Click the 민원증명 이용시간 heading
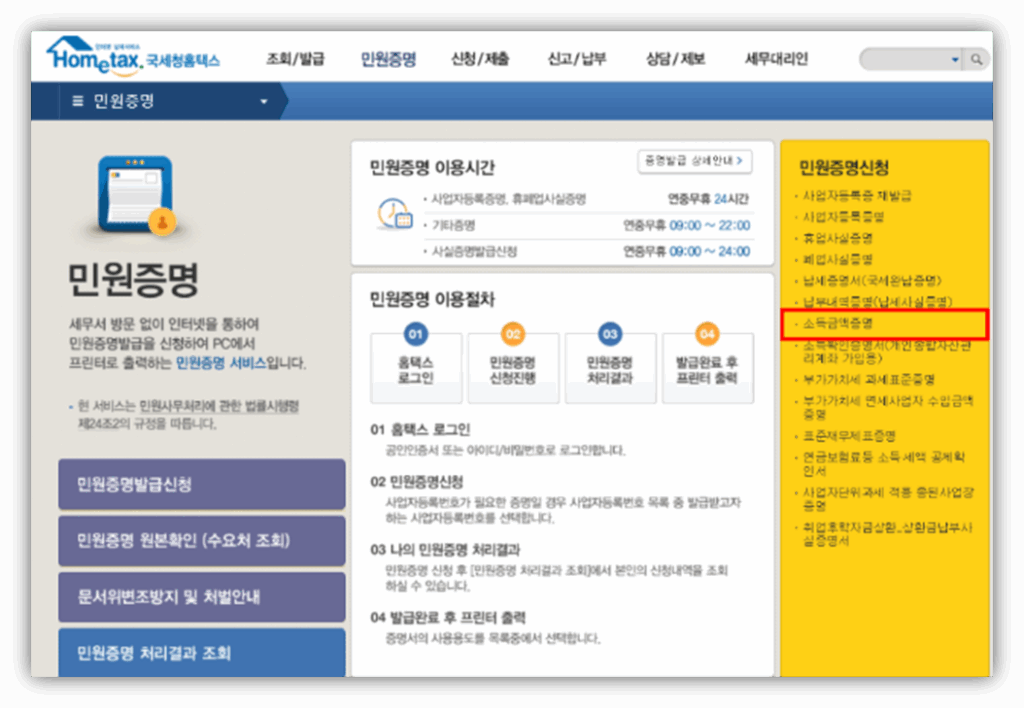 point(432,168)
